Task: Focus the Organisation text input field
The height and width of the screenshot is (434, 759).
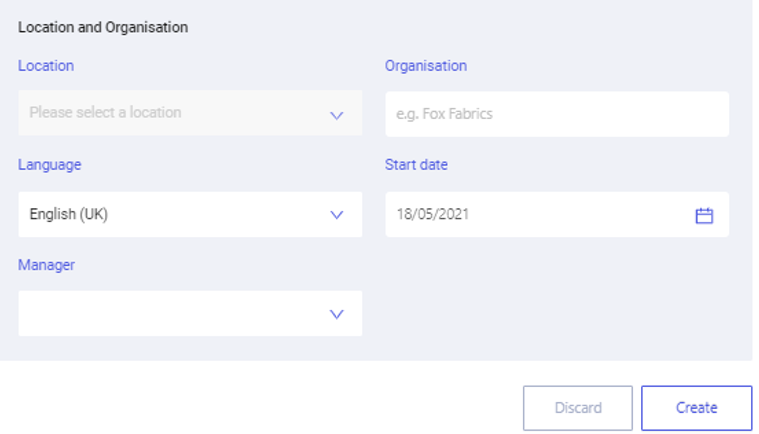Action: (557, 114)
